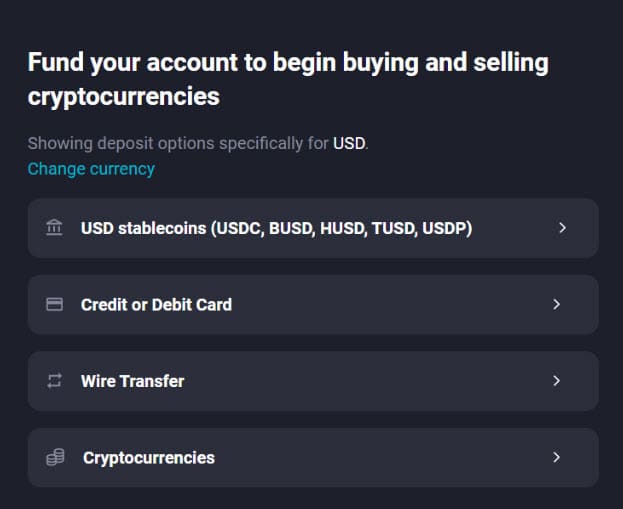Open the Cryptocurrencies chevron arrow

click(x=557, y=458)
